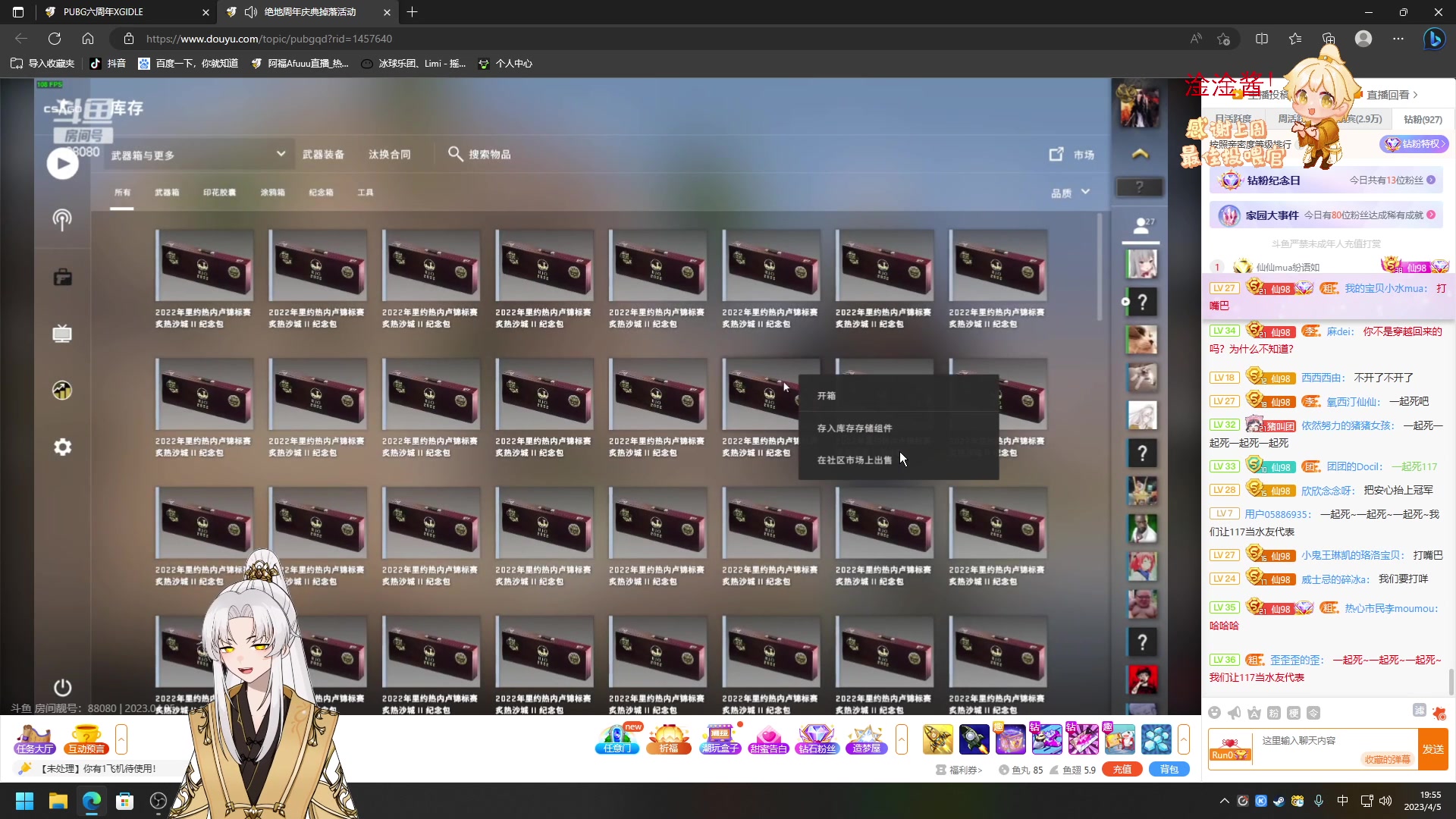The height and width of the screenshot is (819, 1456).
Task: Open the 家园大事件 banner
Action: click(x=1326, y=215)
